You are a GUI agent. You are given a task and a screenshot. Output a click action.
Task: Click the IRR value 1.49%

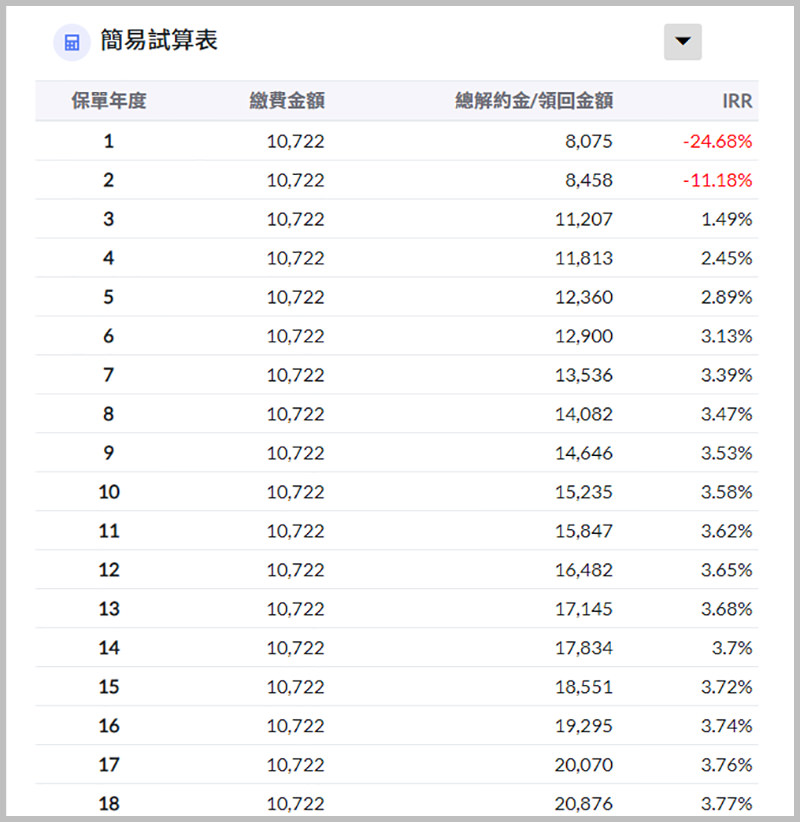(x=727, y=219)
